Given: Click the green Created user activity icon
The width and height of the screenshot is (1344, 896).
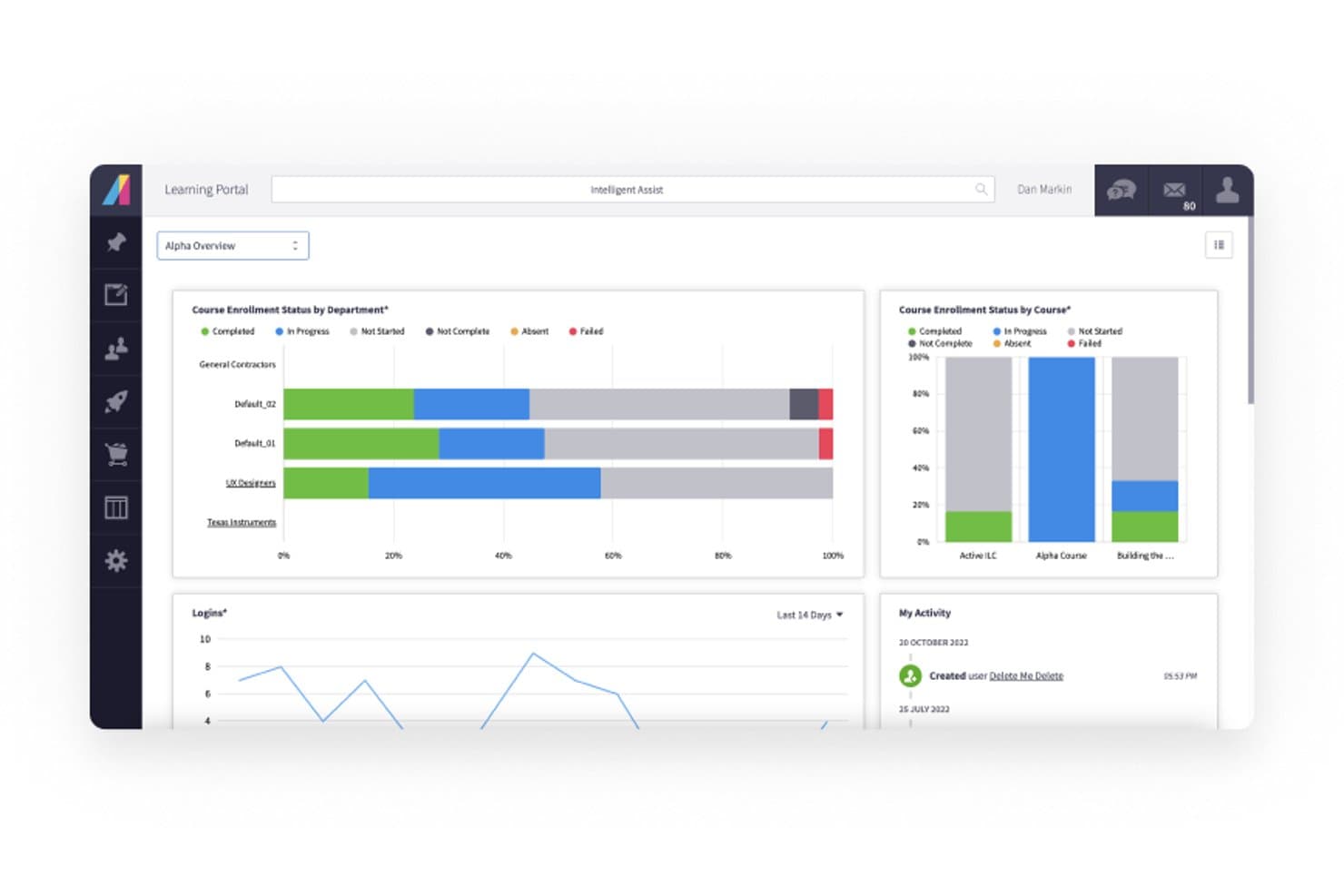Looking at the screenshot, I should coord(911,675).
